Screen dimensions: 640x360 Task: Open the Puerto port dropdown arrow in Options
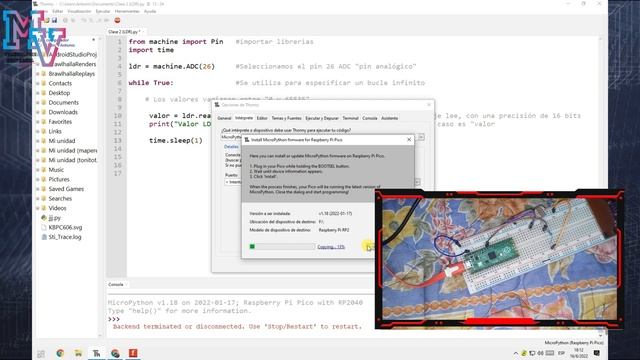(x=417, y=182)
